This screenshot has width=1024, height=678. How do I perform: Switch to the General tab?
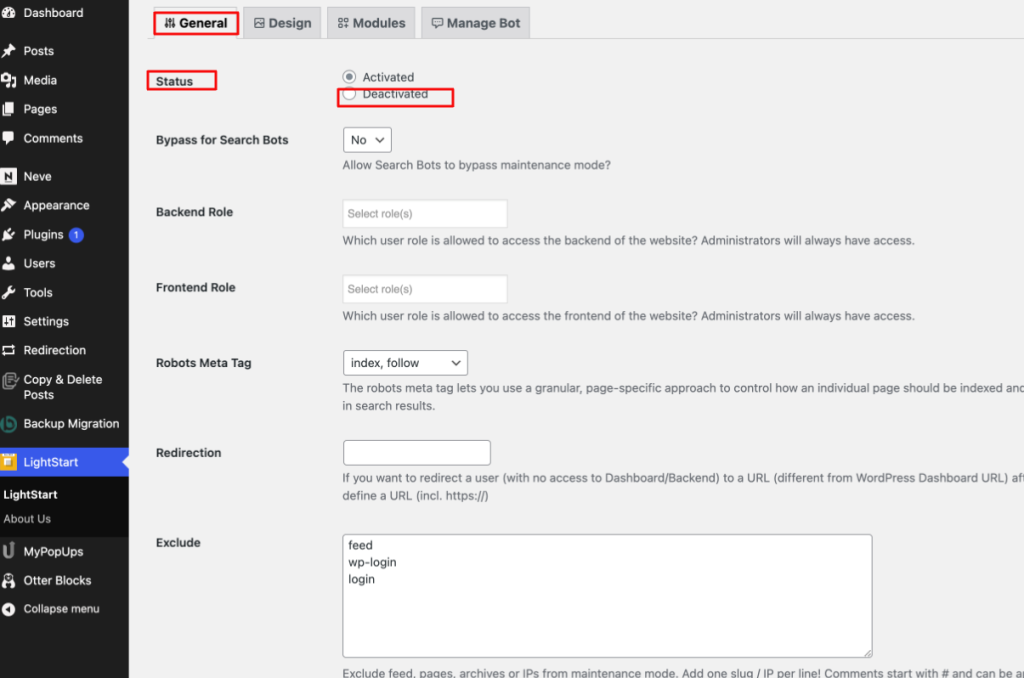point(195,23)
